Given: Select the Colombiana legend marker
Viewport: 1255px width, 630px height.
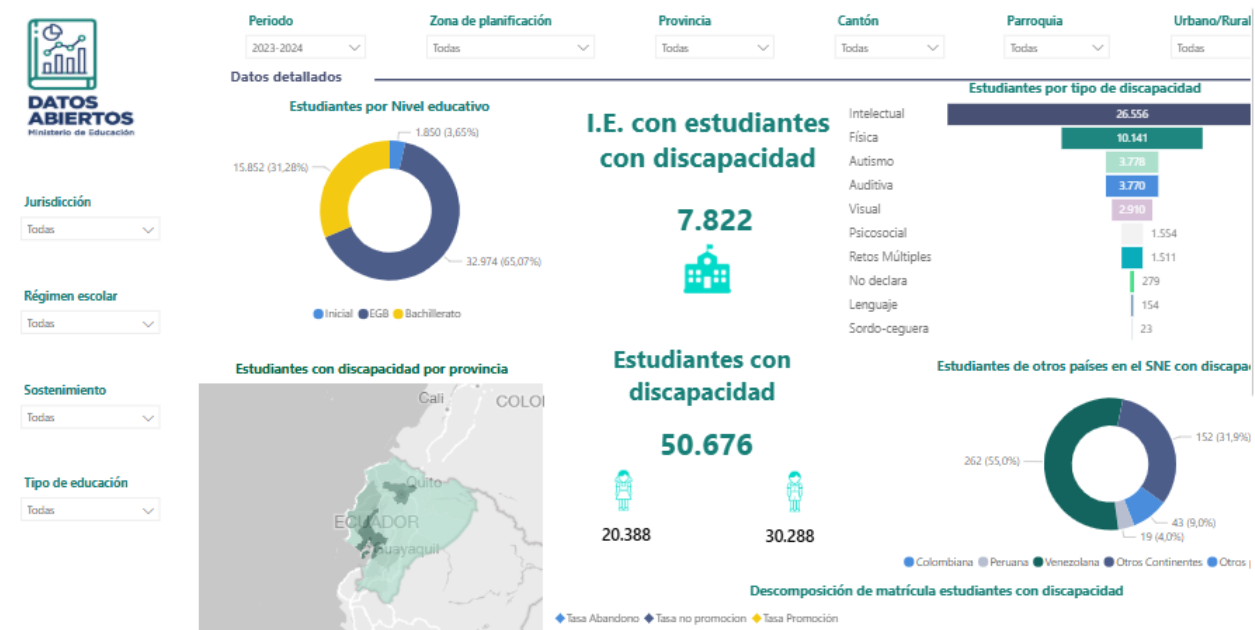Looking at the screenshot, I should point(908,563).
